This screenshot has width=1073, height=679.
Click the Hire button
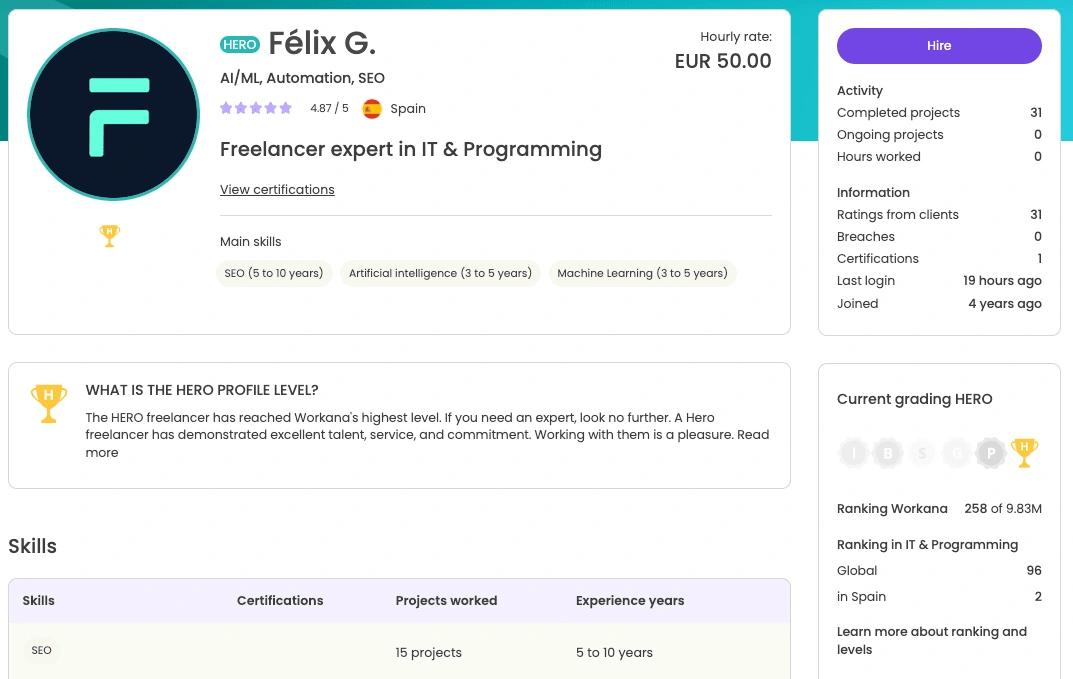tap(939, 46)
